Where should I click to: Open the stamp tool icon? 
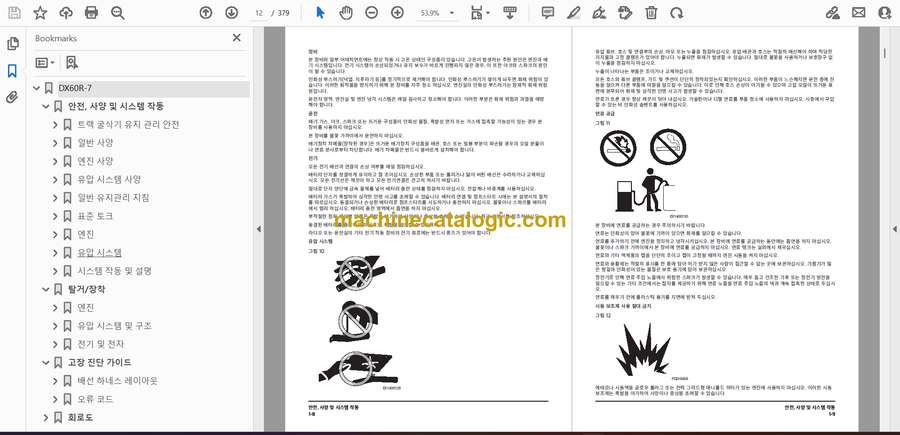(625, 13)
